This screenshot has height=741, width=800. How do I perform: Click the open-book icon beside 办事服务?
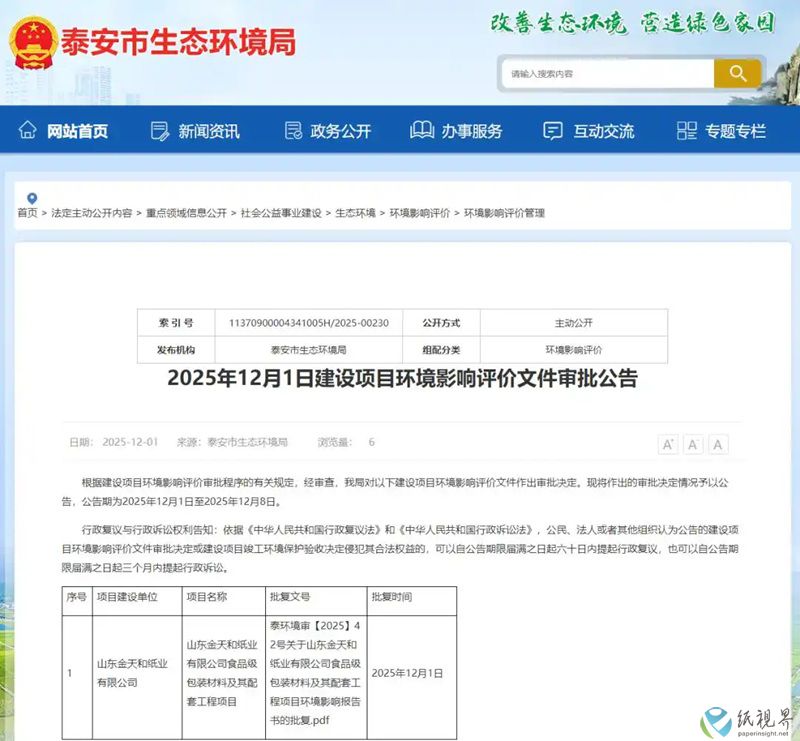click(x=420, y=130)
